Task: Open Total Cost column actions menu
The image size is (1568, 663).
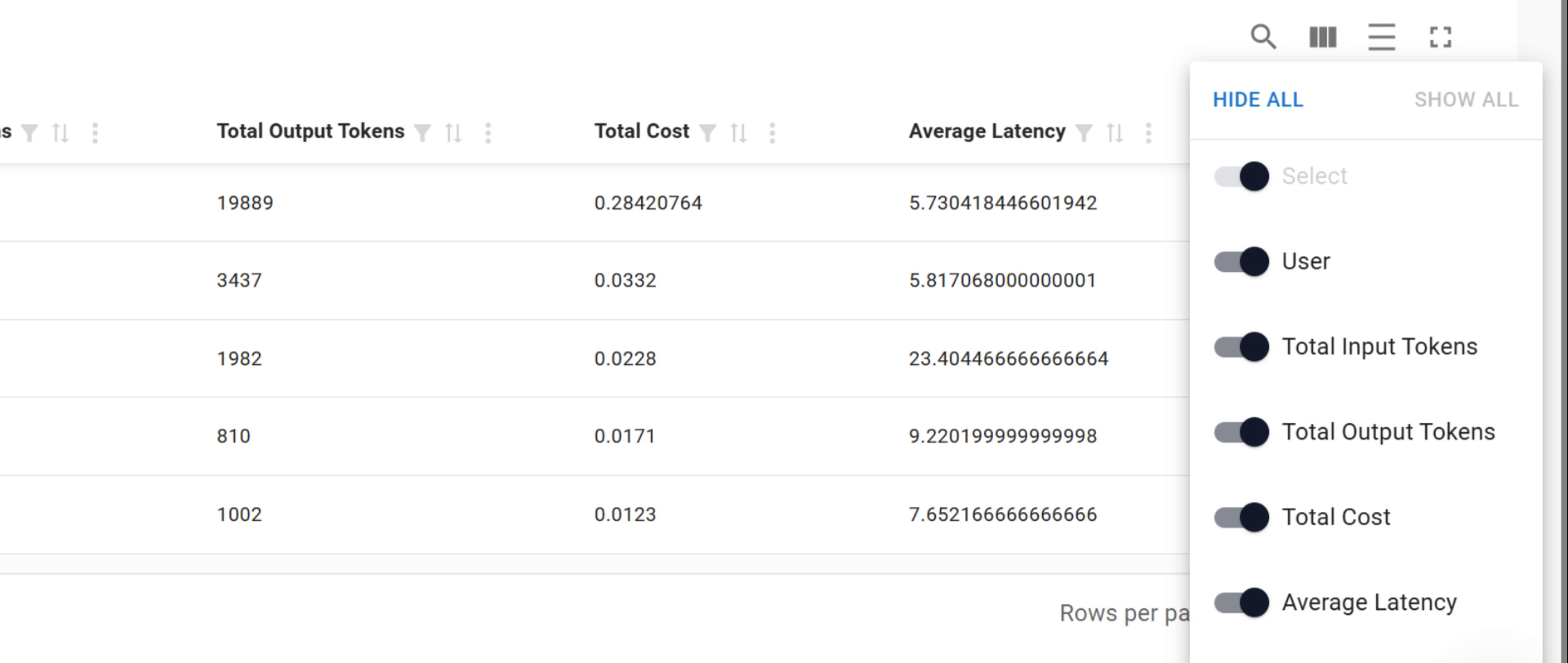Action: pos(772,133)
